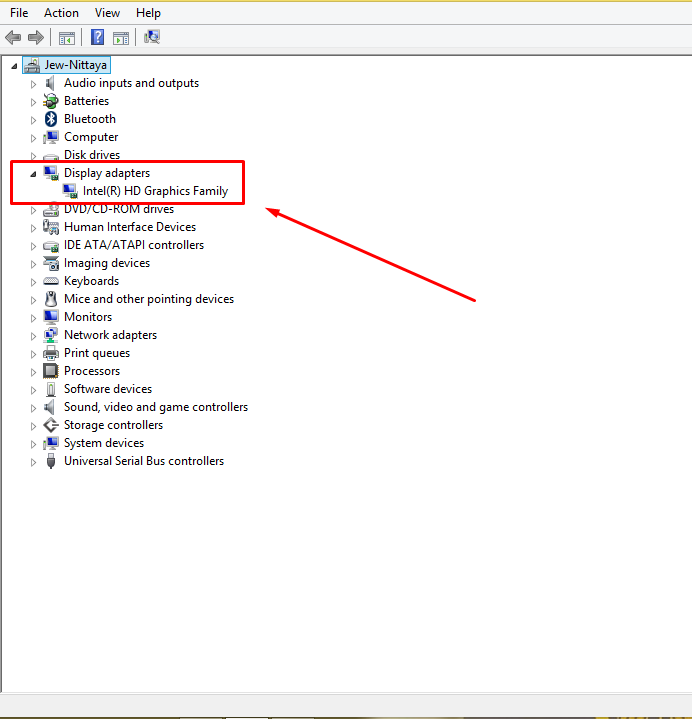Expand the Universal Serial Bus controllers arrow

coord(33,462)
